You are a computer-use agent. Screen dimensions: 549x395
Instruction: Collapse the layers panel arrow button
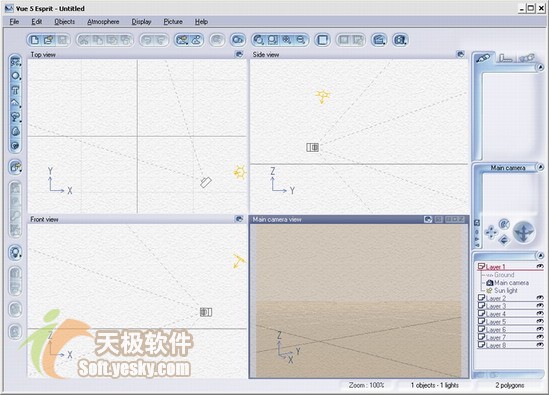pyautogui.click(x=540, y=255)
